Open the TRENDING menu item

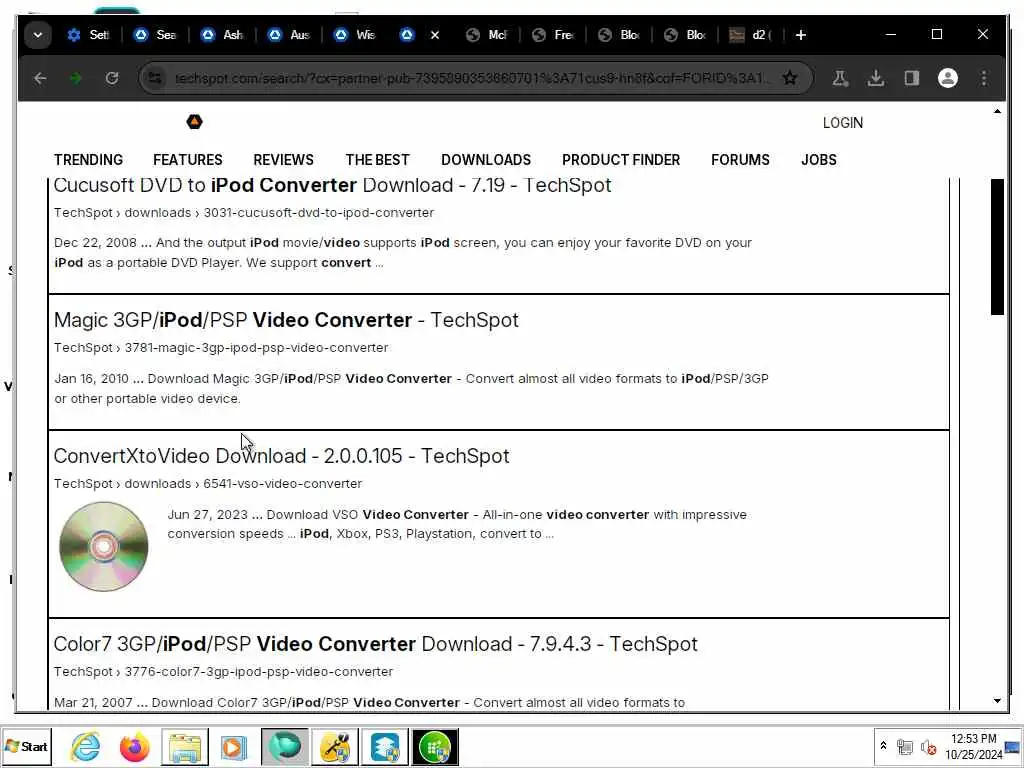pyautogui.click(x=88, y=160)
